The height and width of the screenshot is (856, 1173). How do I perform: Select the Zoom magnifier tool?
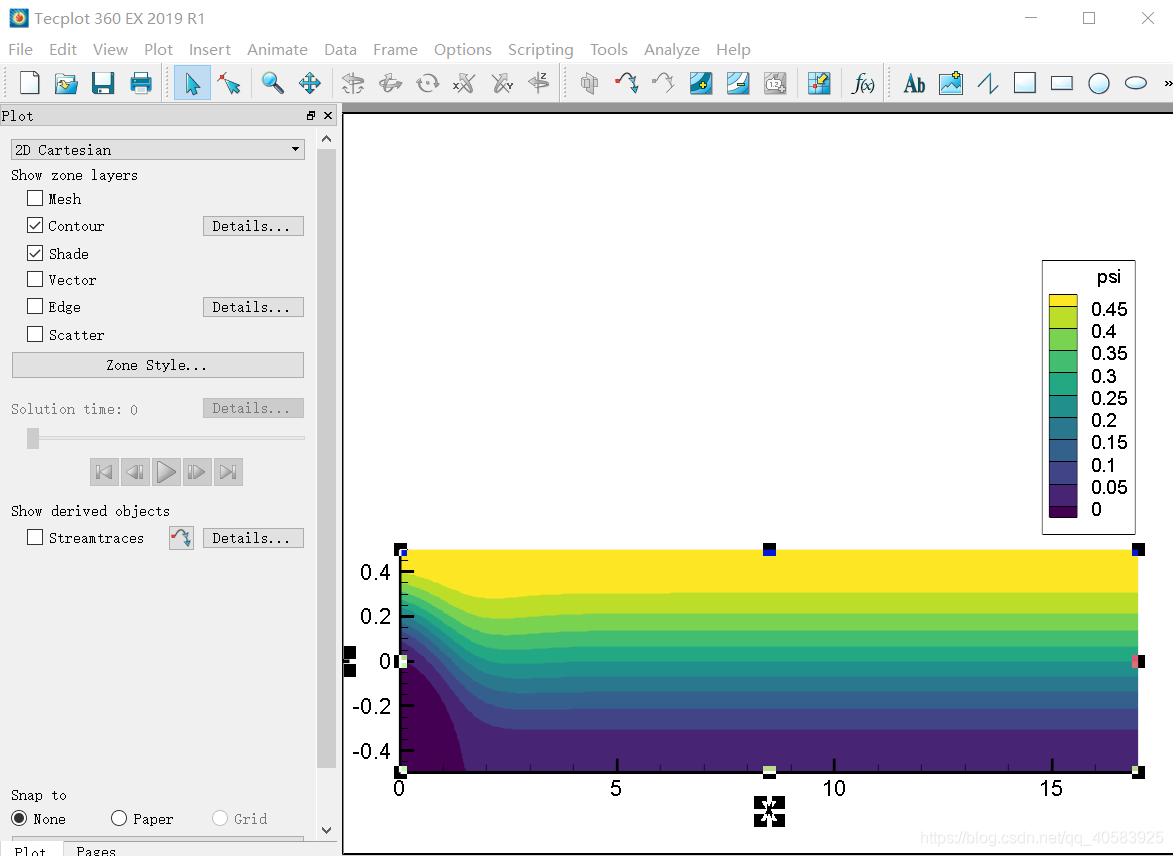point(272,82)
